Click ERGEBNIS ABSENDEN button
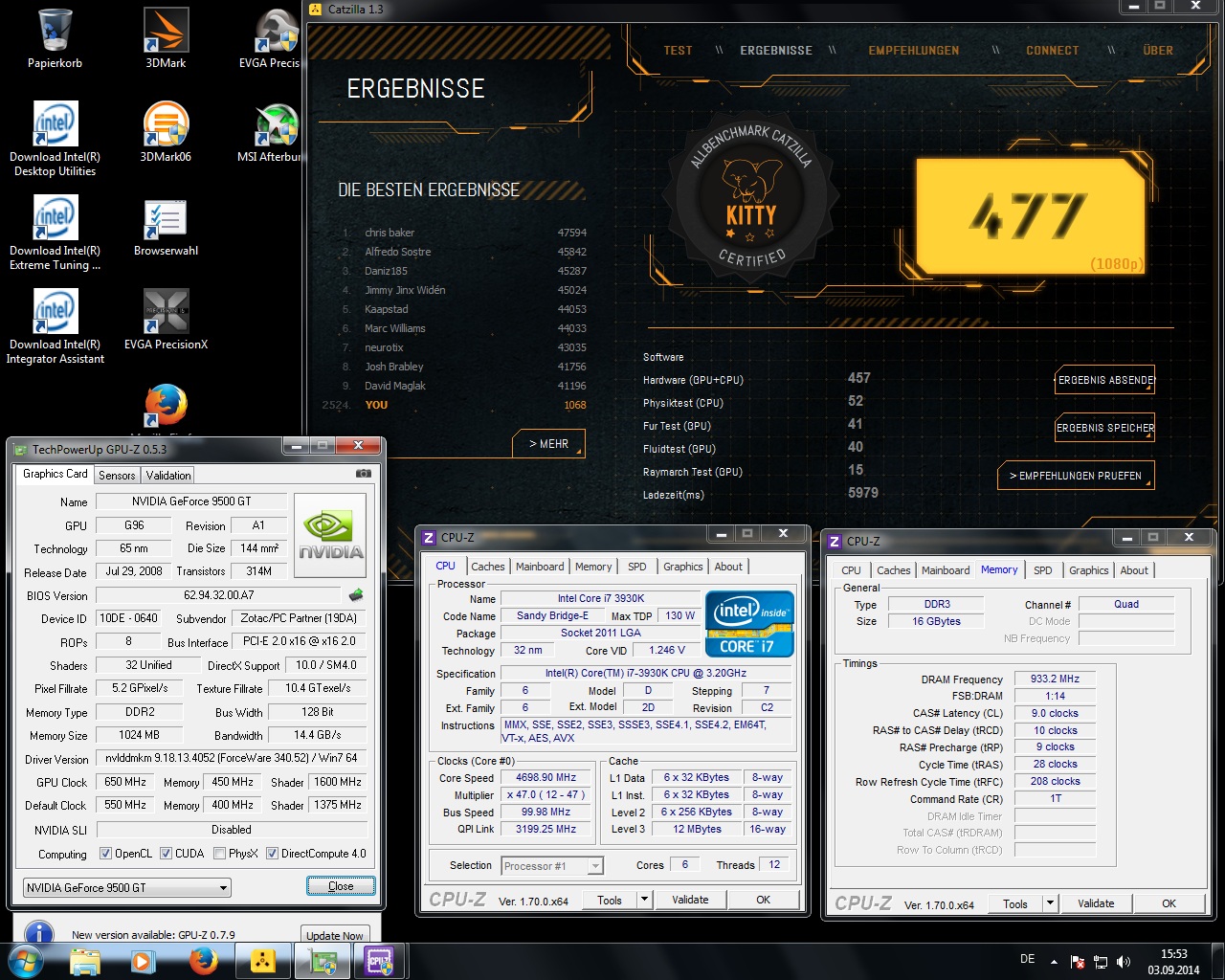The height and width of the screenshot is (980, 1225). (x=1105, y=380)
